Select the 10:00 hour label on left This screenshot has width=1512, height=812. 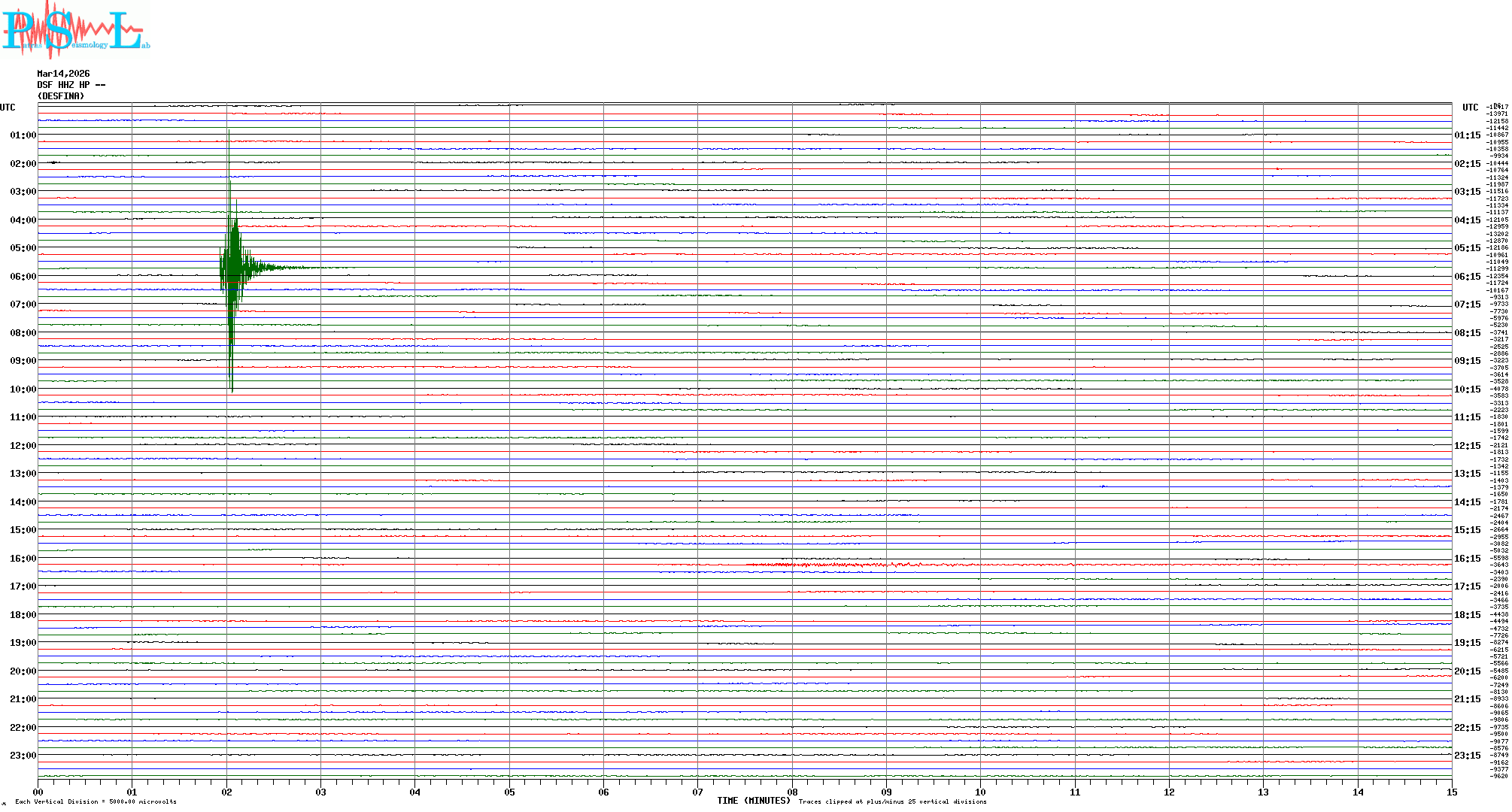23,389
